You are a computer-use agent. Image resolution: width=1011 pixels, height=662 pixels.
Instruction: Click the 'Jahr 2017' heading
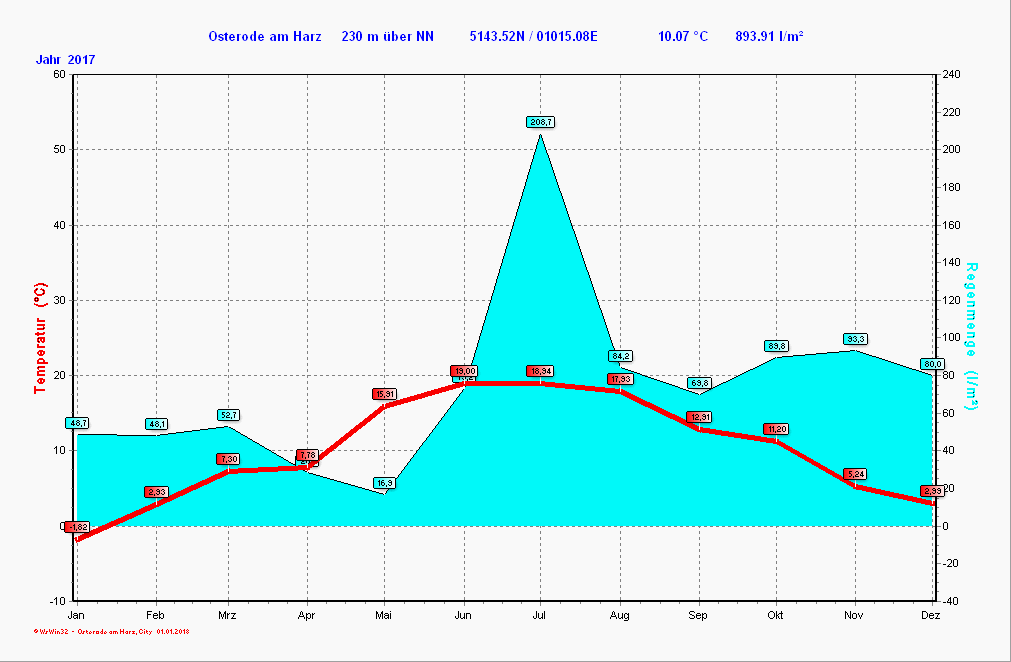(x=66, y=60)
